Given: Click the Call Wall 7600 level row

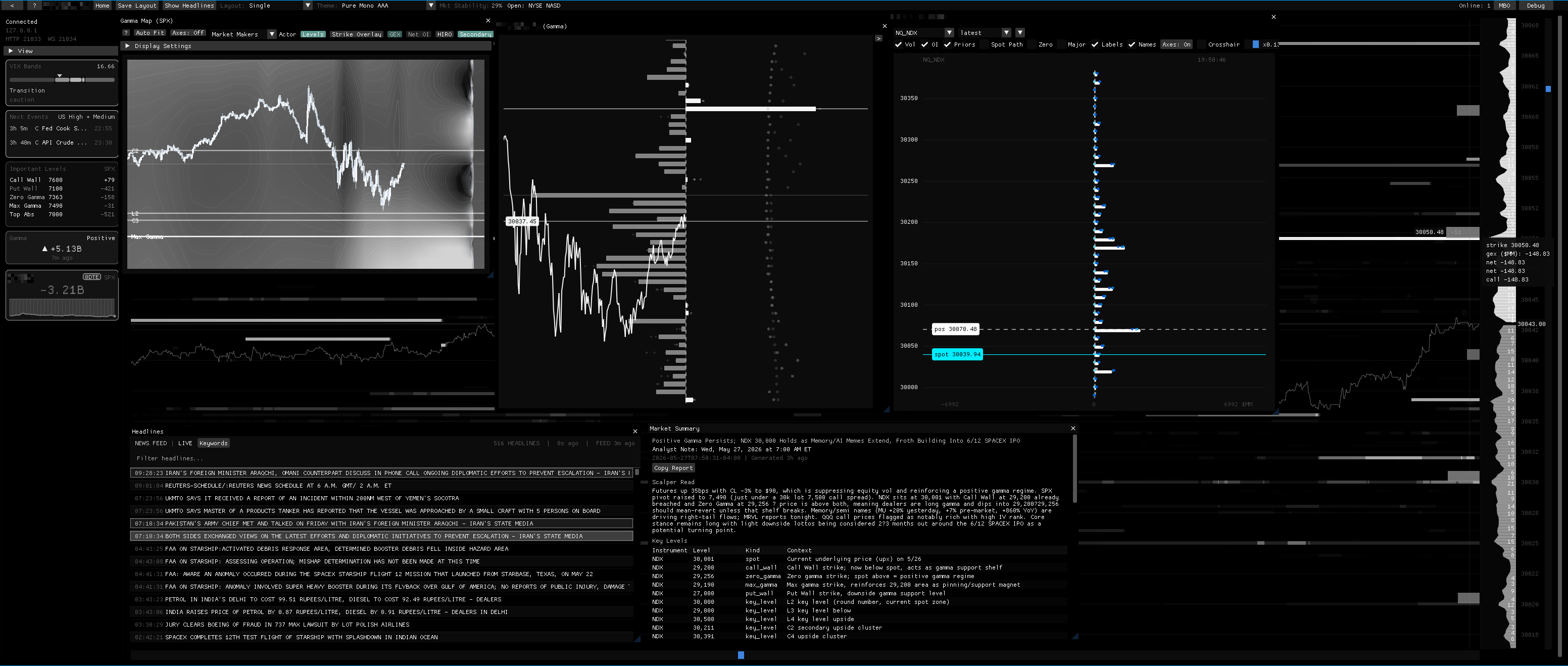Looking at the screenshot, I should pyautogui.click(x=62, y=180).
